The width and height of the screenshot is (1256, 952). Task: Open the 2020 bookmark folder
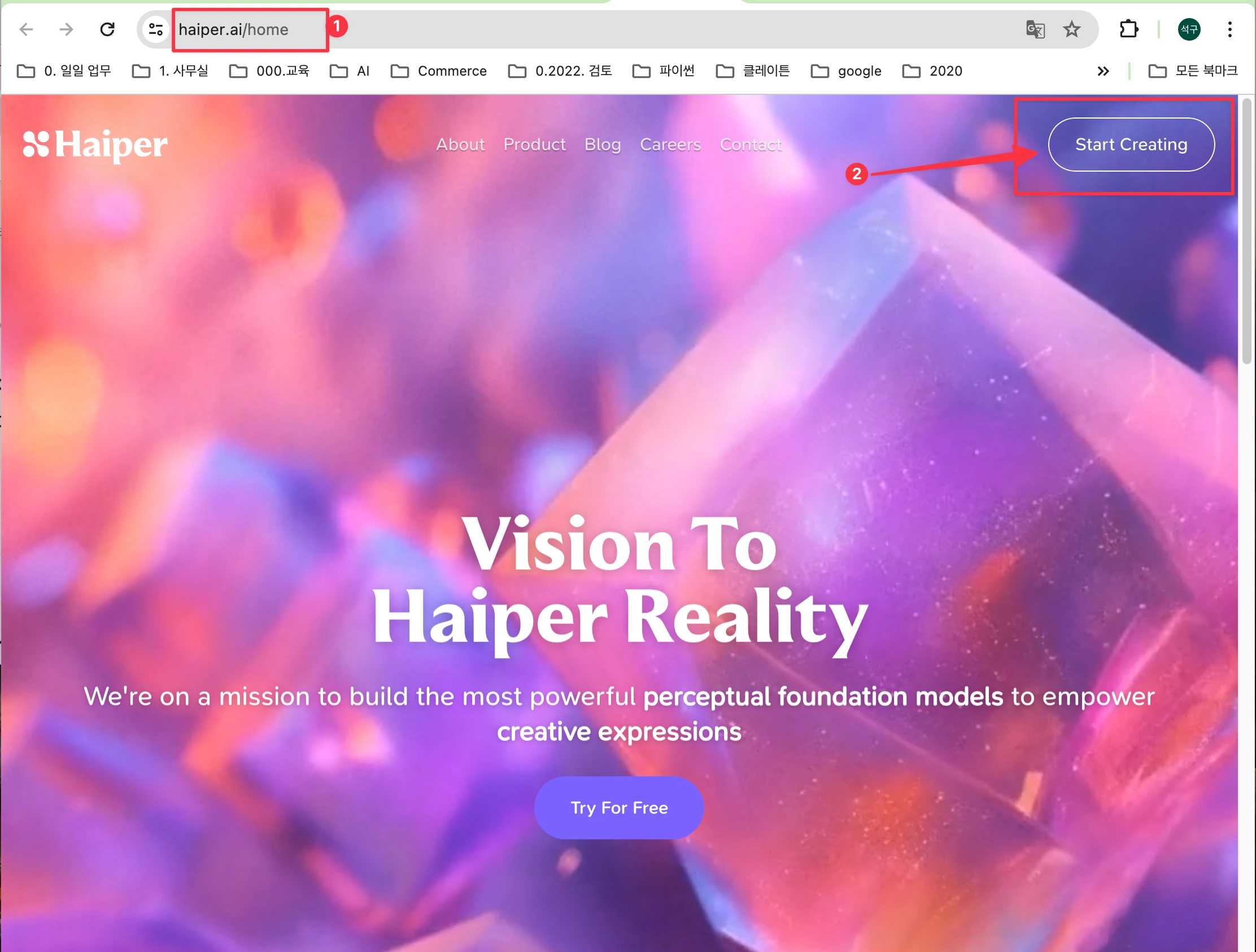[x=932, y=71]
